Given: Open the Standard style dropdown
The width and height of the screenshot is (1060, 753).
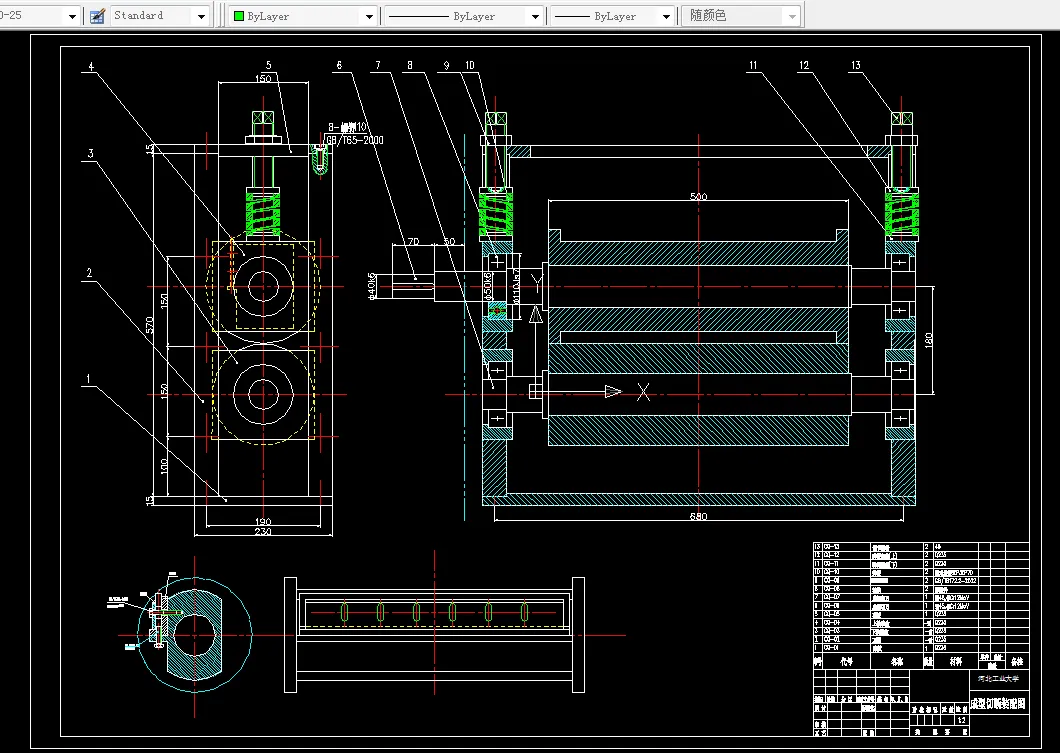Looking at the screenshot, I should [x=201, y=16].
